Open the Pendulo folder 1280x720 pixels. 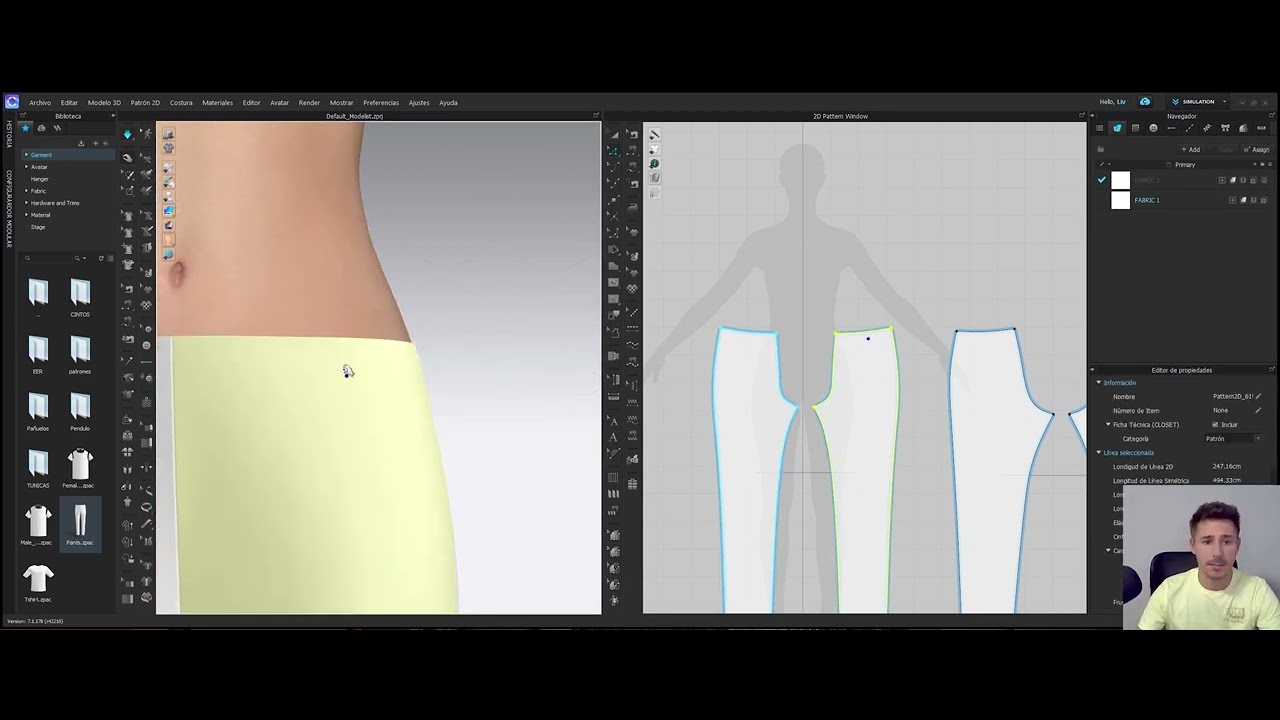tap(80, 411)
